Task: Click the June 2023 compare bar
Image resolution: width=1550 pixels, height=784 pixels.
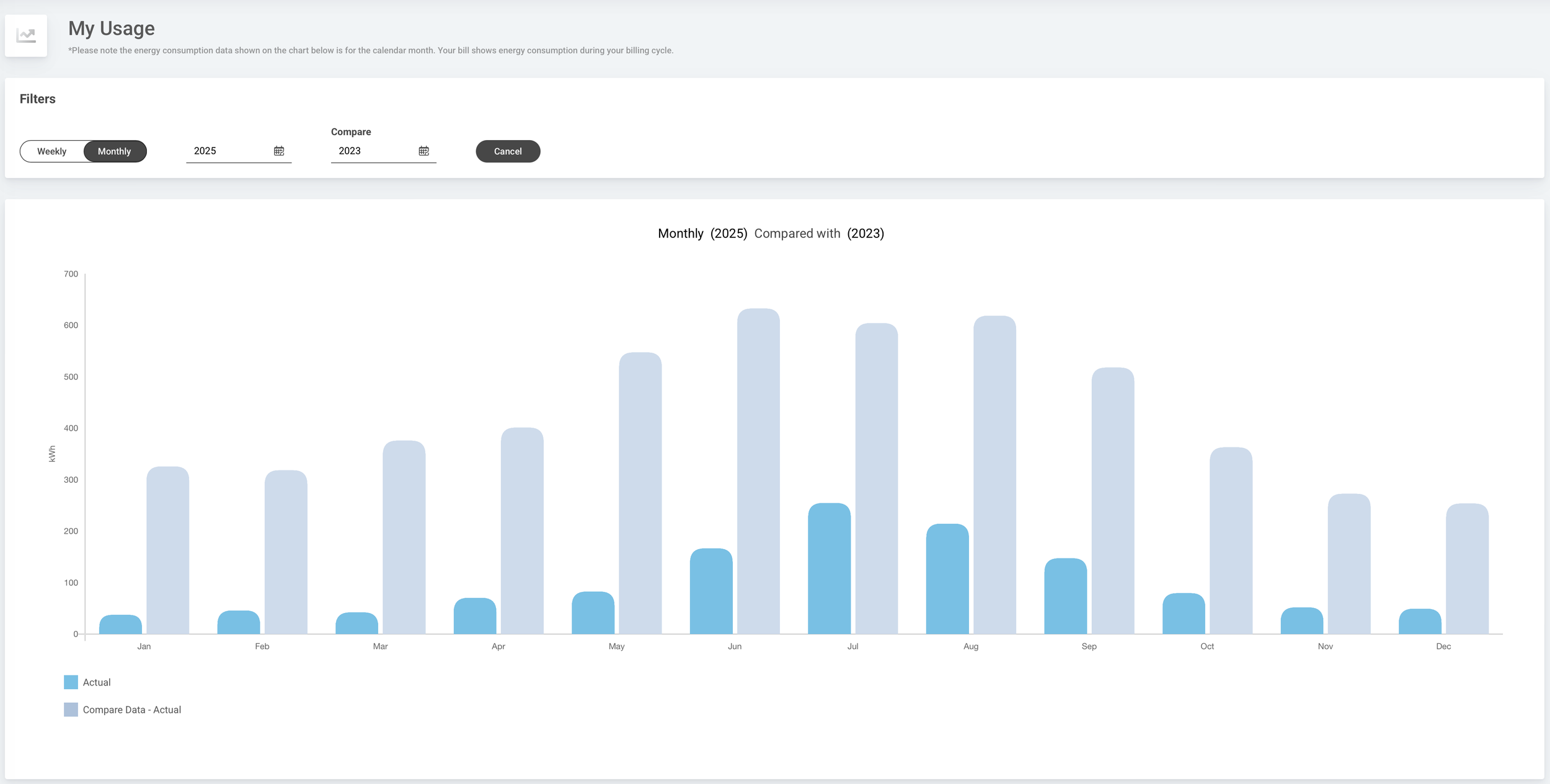Action: click(x=758, y=471)
